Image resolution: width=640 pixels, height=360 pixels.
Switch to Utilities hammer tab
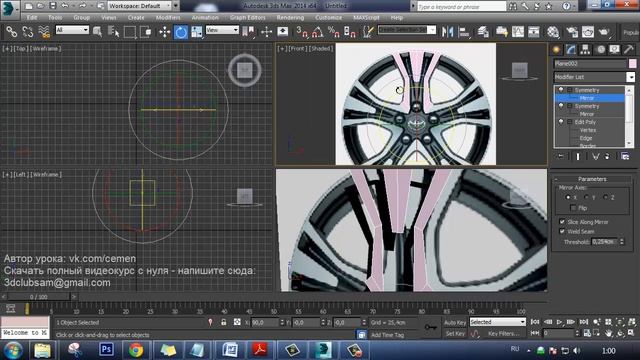click(629, 49)
